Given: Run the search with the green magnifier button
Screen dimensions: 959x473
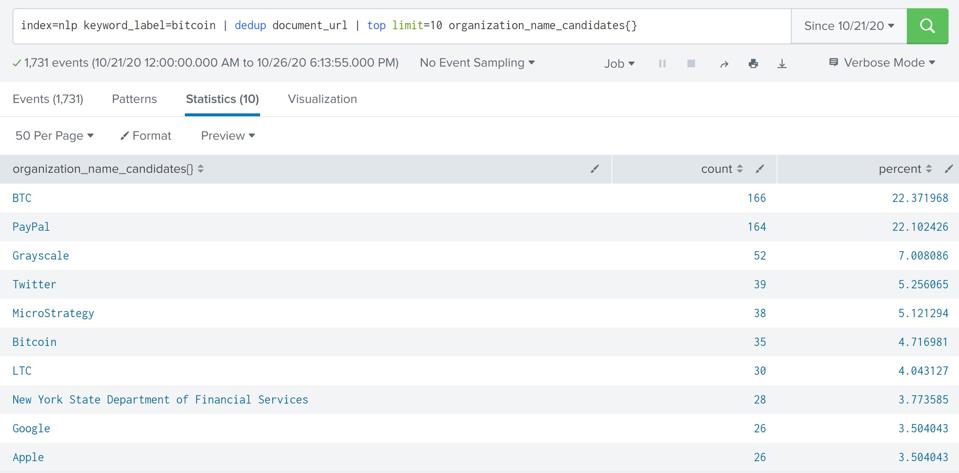Looking at the screenshot, I should (x=927, y=26).
